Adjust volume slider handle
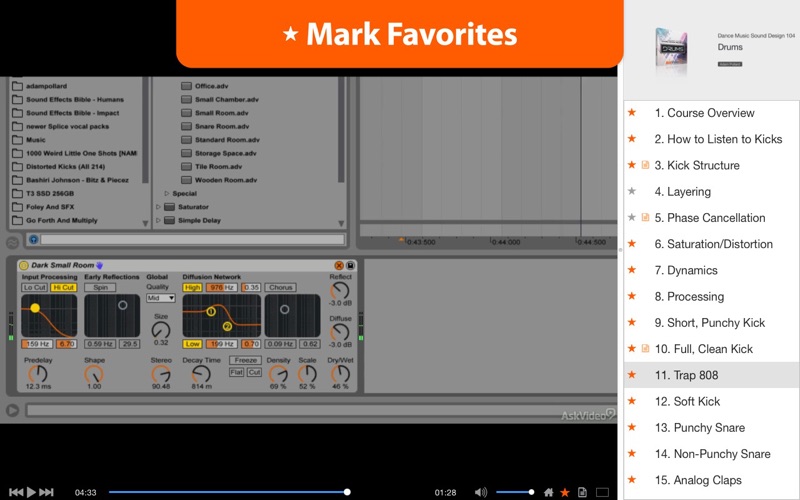800x500 pixels. (531, 492)
